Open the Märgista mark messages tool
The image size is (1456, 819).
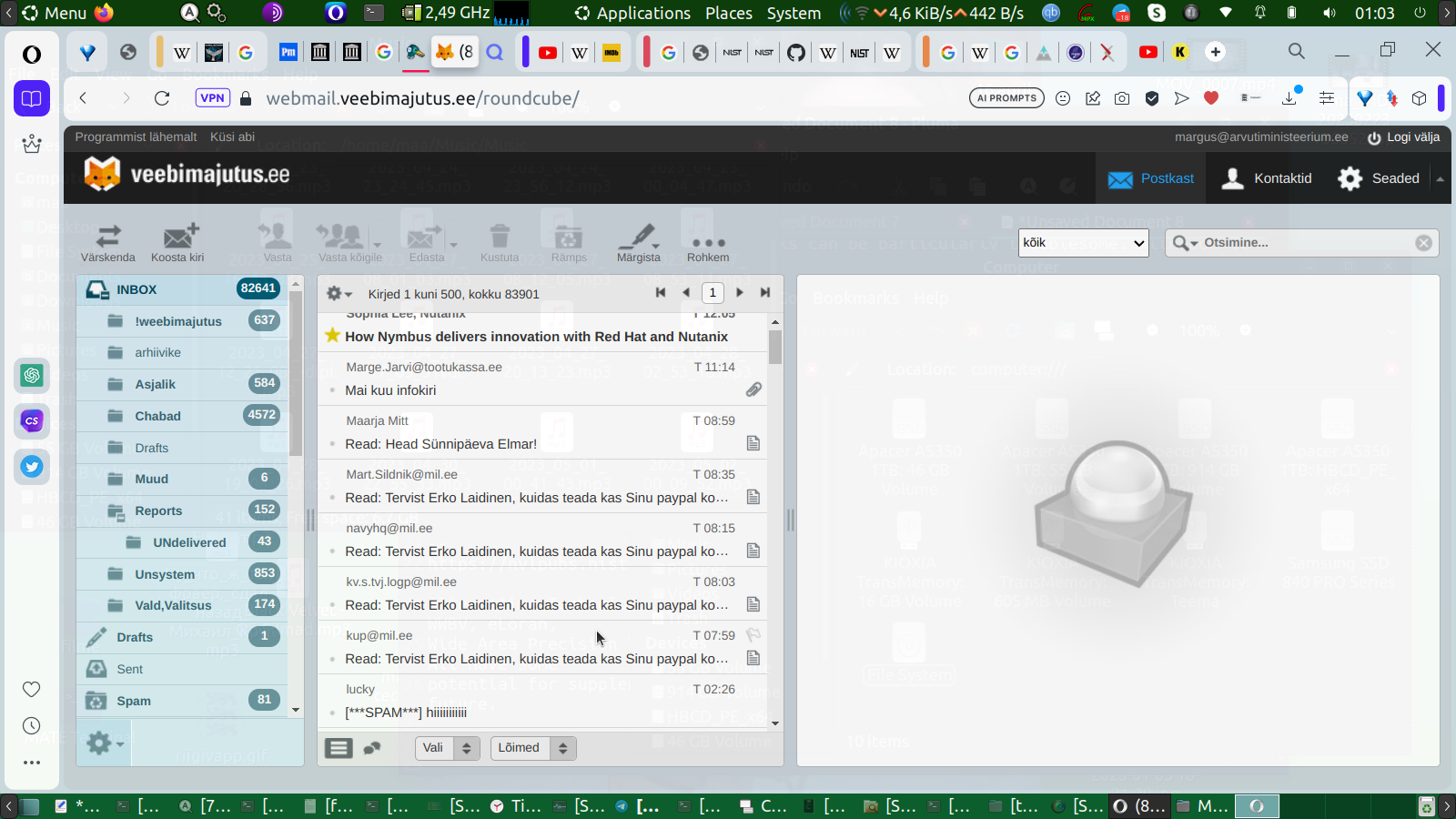(638, 242)
